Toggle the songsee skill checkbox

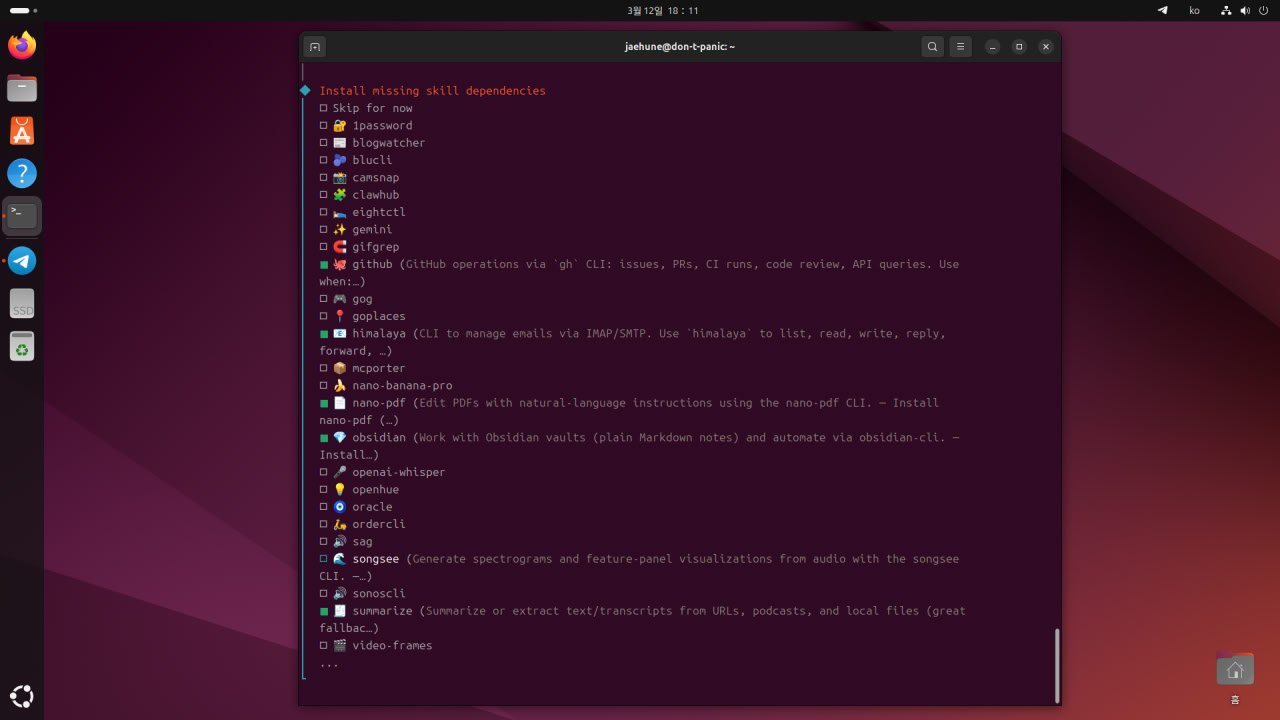[x=324, y=559]
